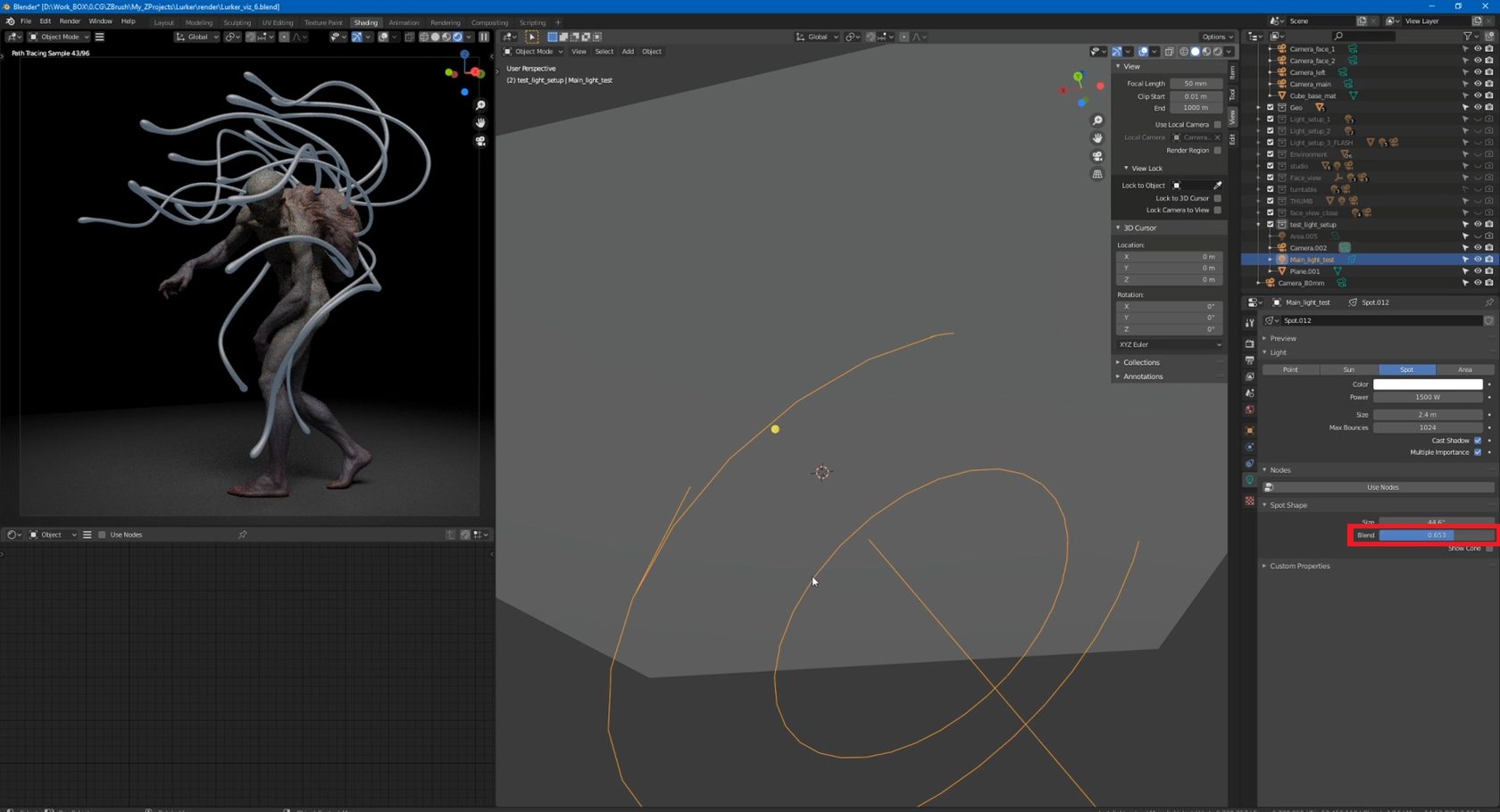This screenshot has width=1500, height=812.
Task: Open the Object Constraints properties tab icon
Action: (1249, 464)
